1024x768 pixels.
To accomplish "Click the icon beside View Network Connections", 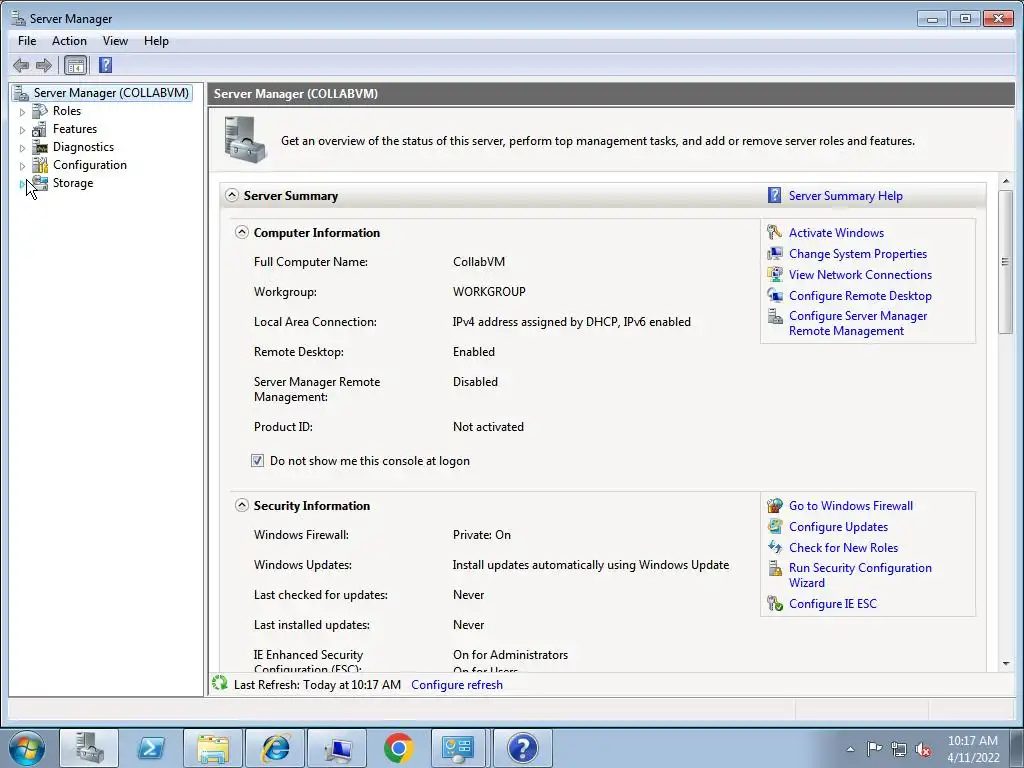I will tap(775, 274).
